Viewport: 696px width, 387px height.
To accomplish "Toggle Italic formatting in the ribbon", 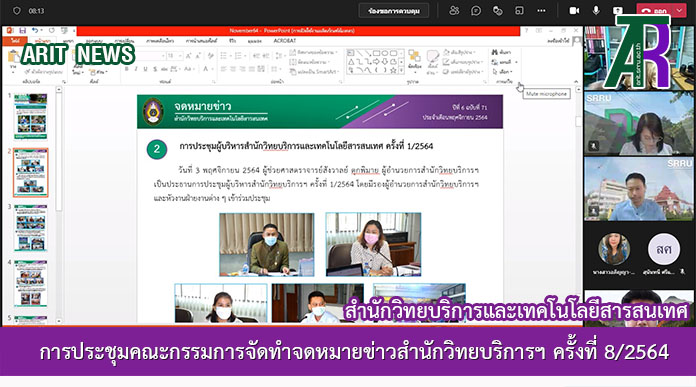I will (x=136, y=69).
